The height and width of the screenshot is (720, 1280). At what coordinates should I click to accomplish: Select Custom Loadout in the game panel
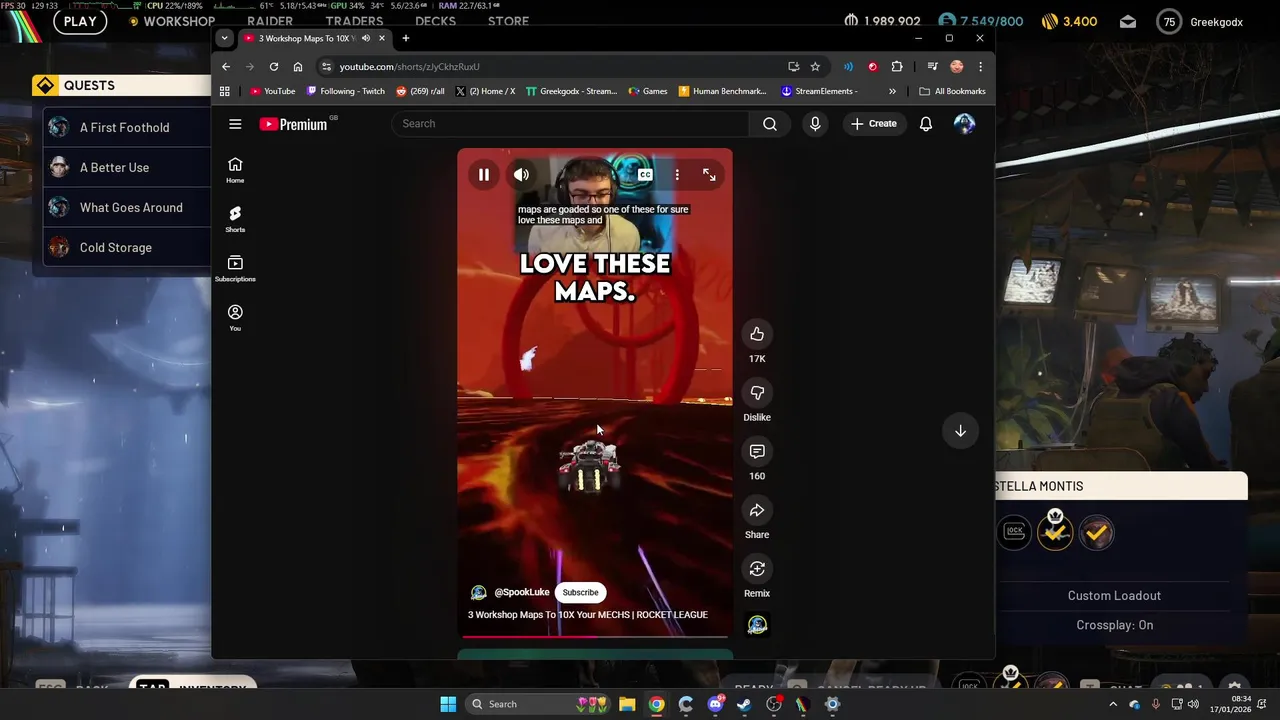pos(1114,595)
